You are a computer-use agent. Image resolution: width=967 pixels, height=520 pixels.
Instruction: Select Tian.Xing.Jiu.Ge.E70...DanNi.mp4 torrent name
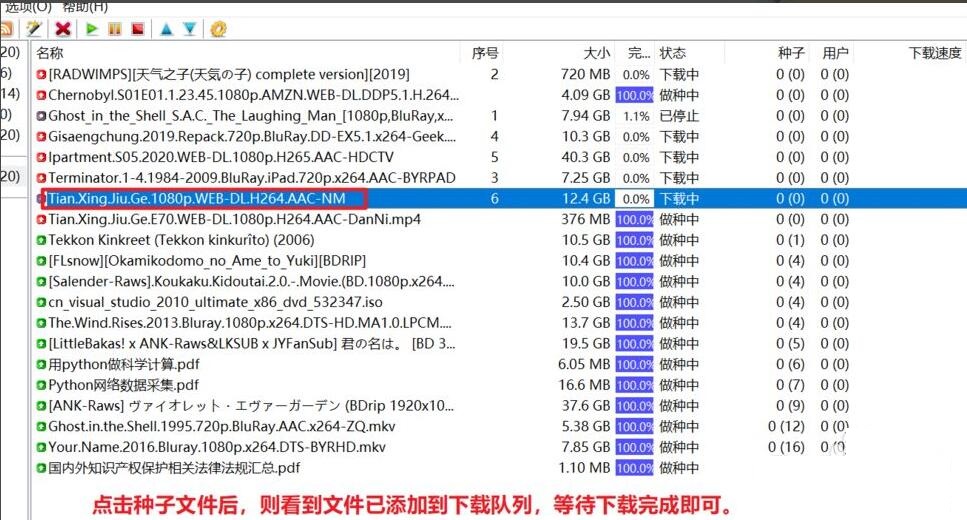coord(234,220)
